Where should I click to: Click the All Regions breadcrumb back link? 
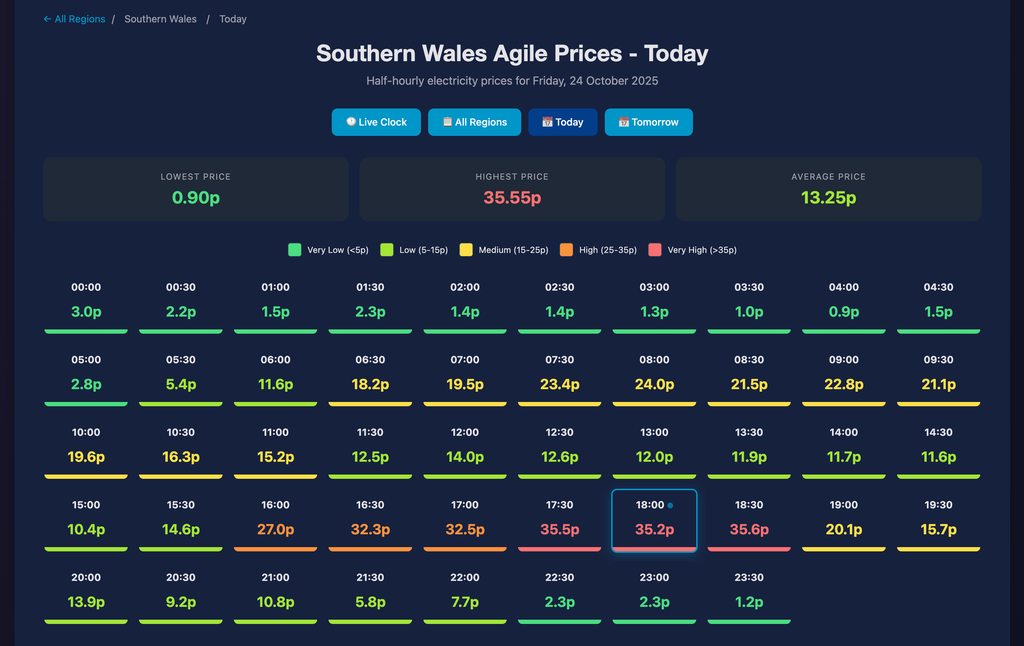pos(74,19)
